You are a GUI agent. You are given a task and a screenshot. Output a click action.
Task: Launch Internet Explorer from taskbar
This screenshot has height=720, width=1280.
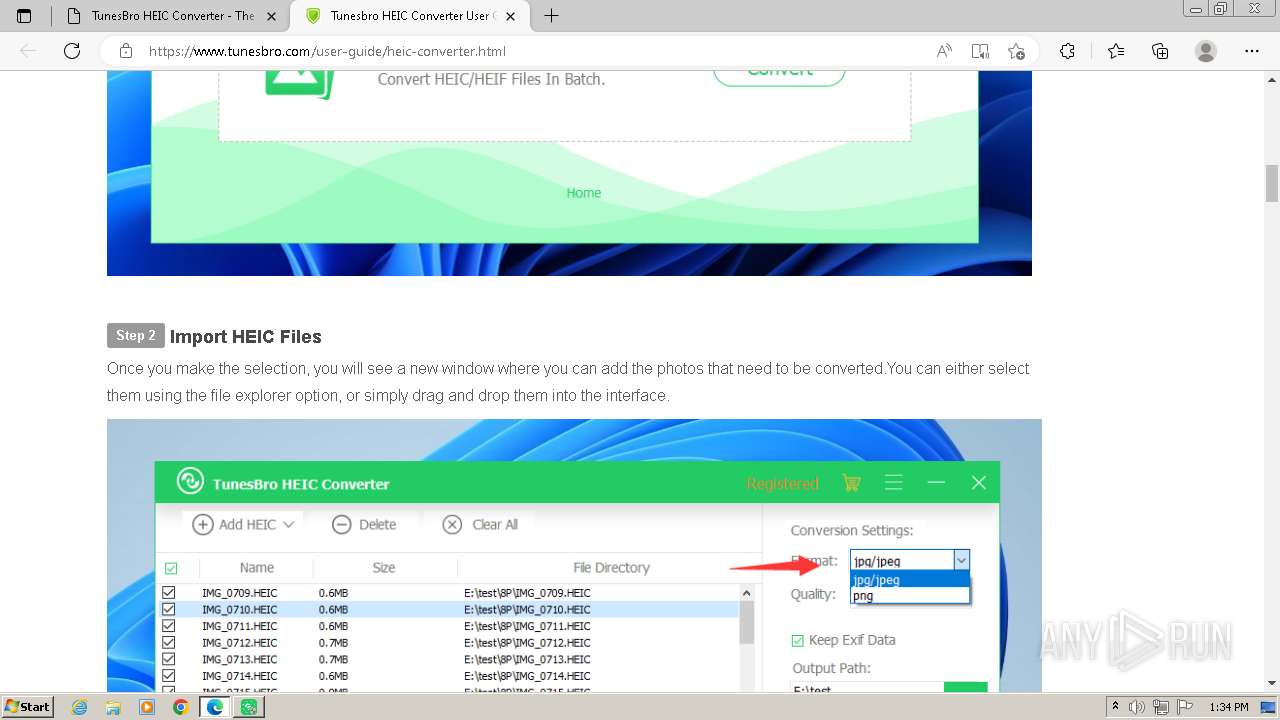(80, 707)
